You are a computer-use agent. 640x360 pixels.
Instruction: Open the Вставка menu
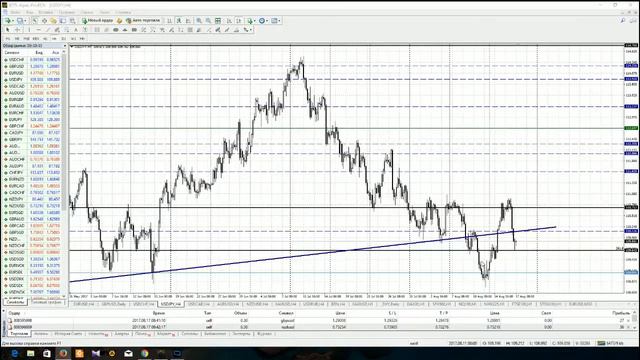pyautogui.click(x=46, y=12)
